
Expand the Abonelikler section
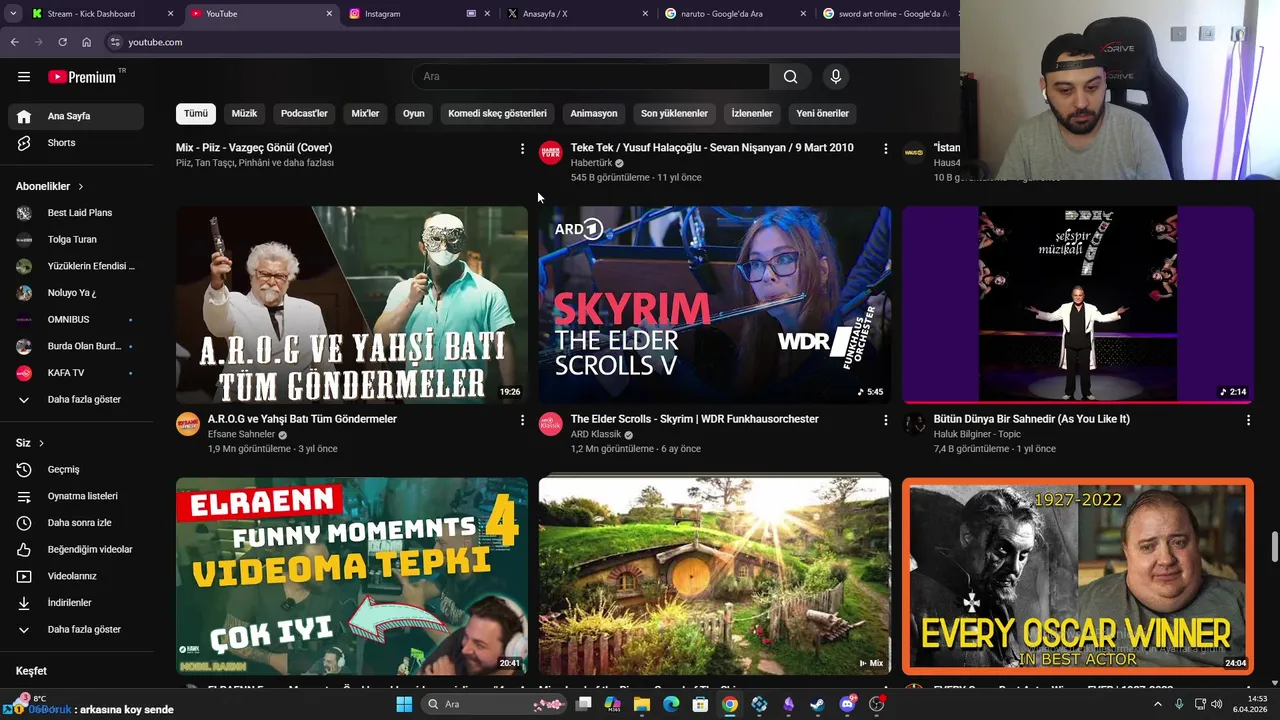click(50, 186)
